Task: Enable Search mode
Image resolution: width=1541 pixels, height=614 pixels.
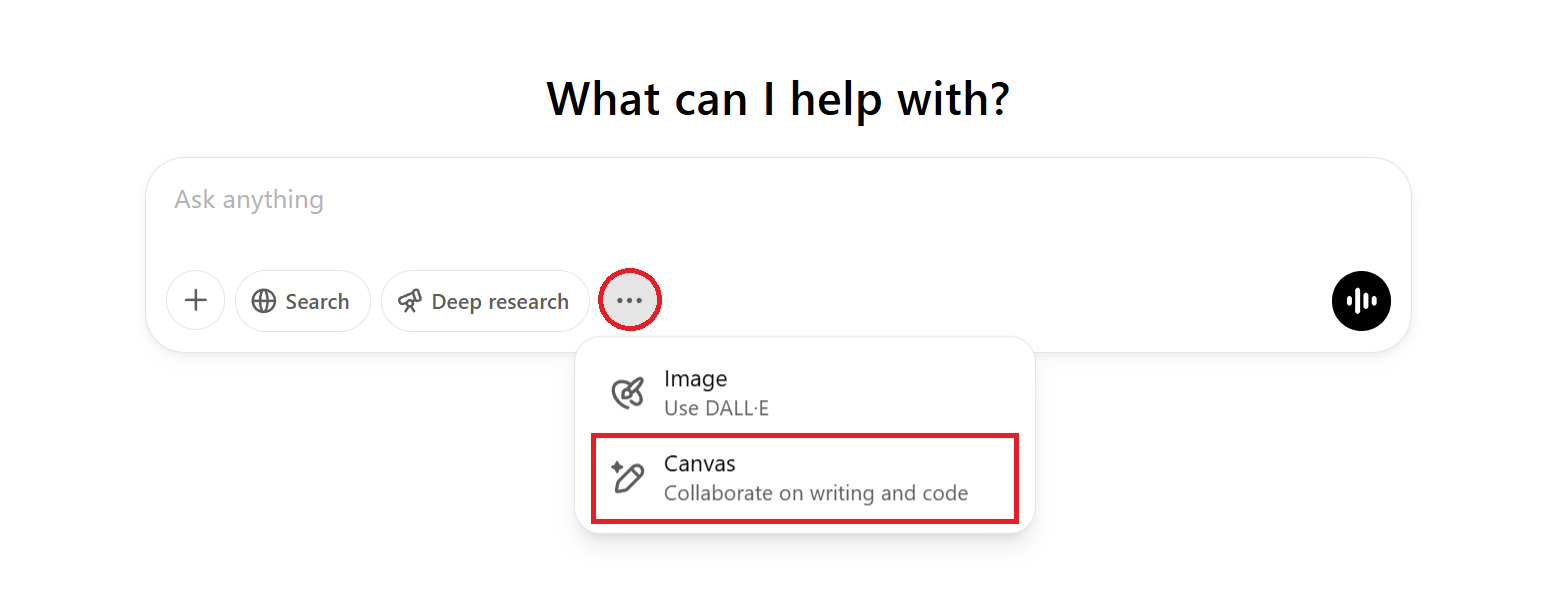Action: click(303, 300)
